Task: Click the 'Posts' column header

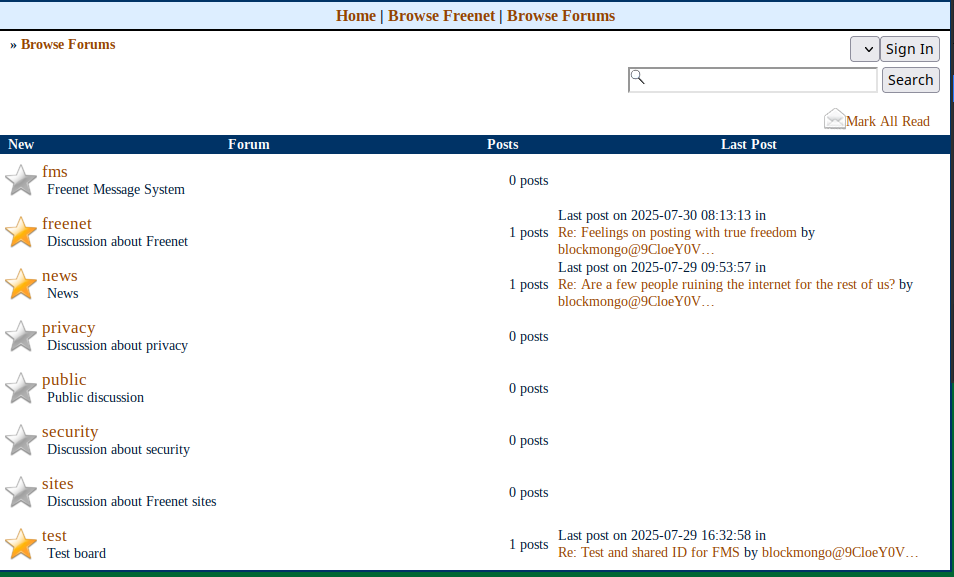Action: (503, 144)
